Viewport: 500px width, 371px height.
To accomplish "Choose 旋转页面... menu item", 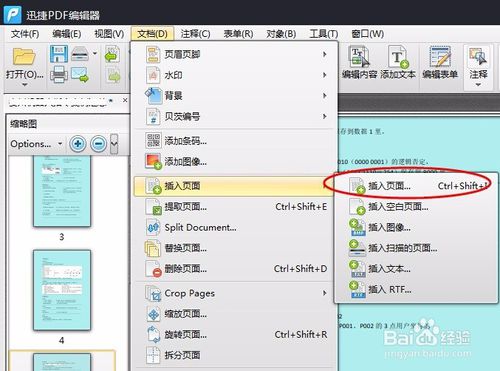I will pyautogui.click(x=233, y=334).
